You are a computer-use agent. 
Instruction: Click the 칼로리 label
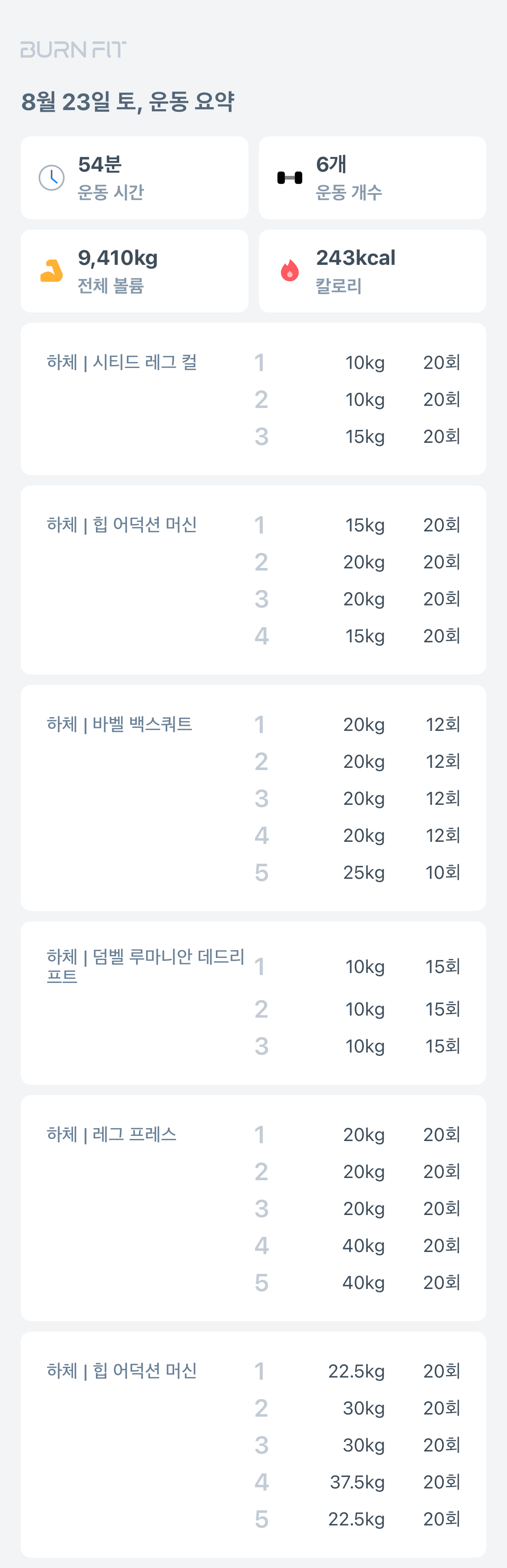(x=338, y=285)
